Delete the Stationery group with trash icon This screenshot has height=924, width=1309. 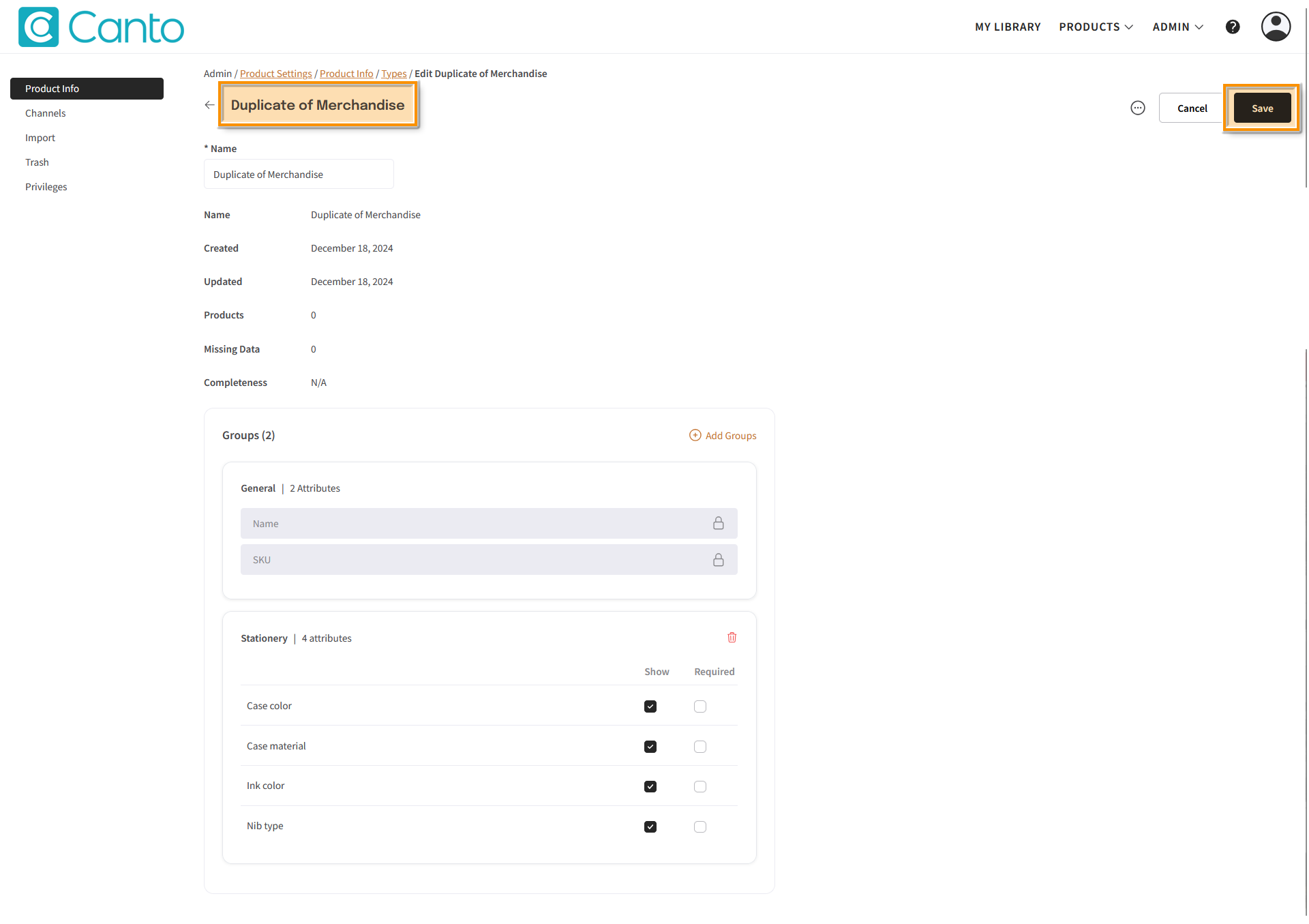(x=732, y=638)
